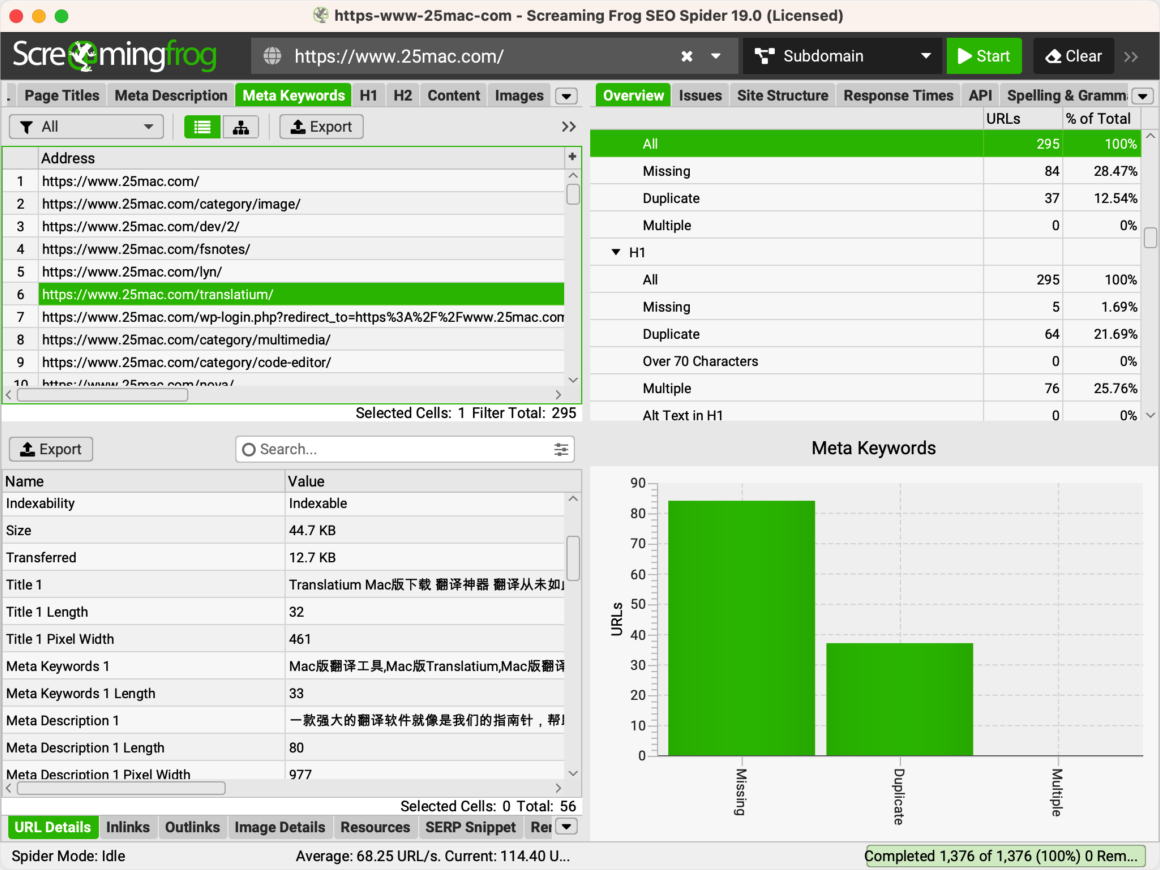Open the bottom tab overflow dropdown
The height and width of the screenshot is (870, 1160).
(567, 827)
